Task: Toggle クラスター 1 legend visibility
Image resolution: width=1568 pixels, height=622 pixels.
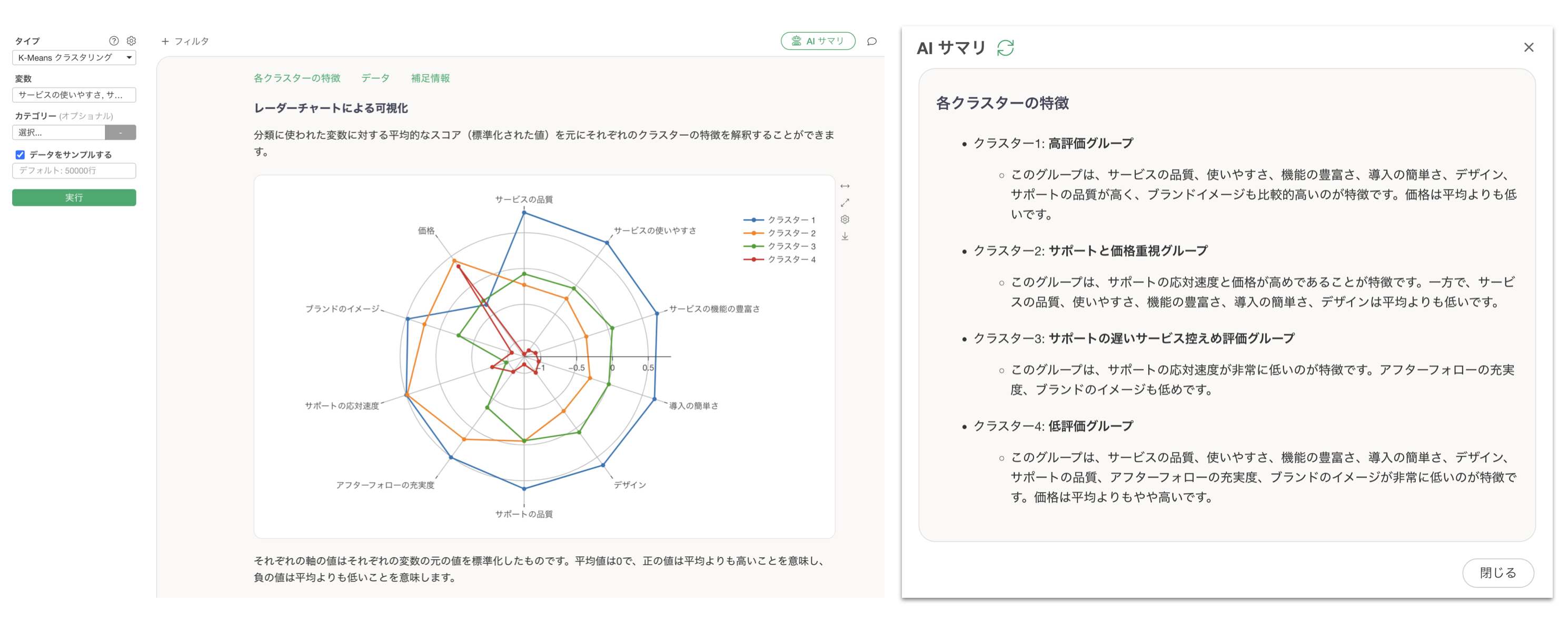Action: pos(779,220)
